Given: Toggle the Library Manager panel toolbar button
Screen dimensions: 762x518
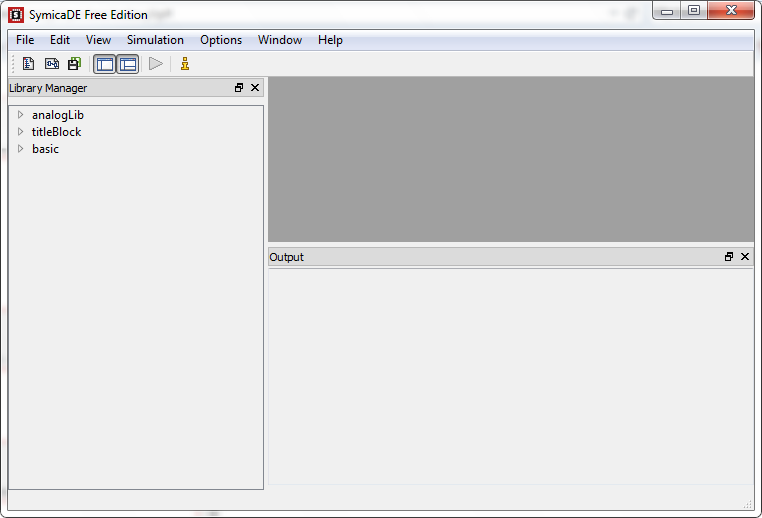Looking at the screenshot, I should tap(105, 64).
